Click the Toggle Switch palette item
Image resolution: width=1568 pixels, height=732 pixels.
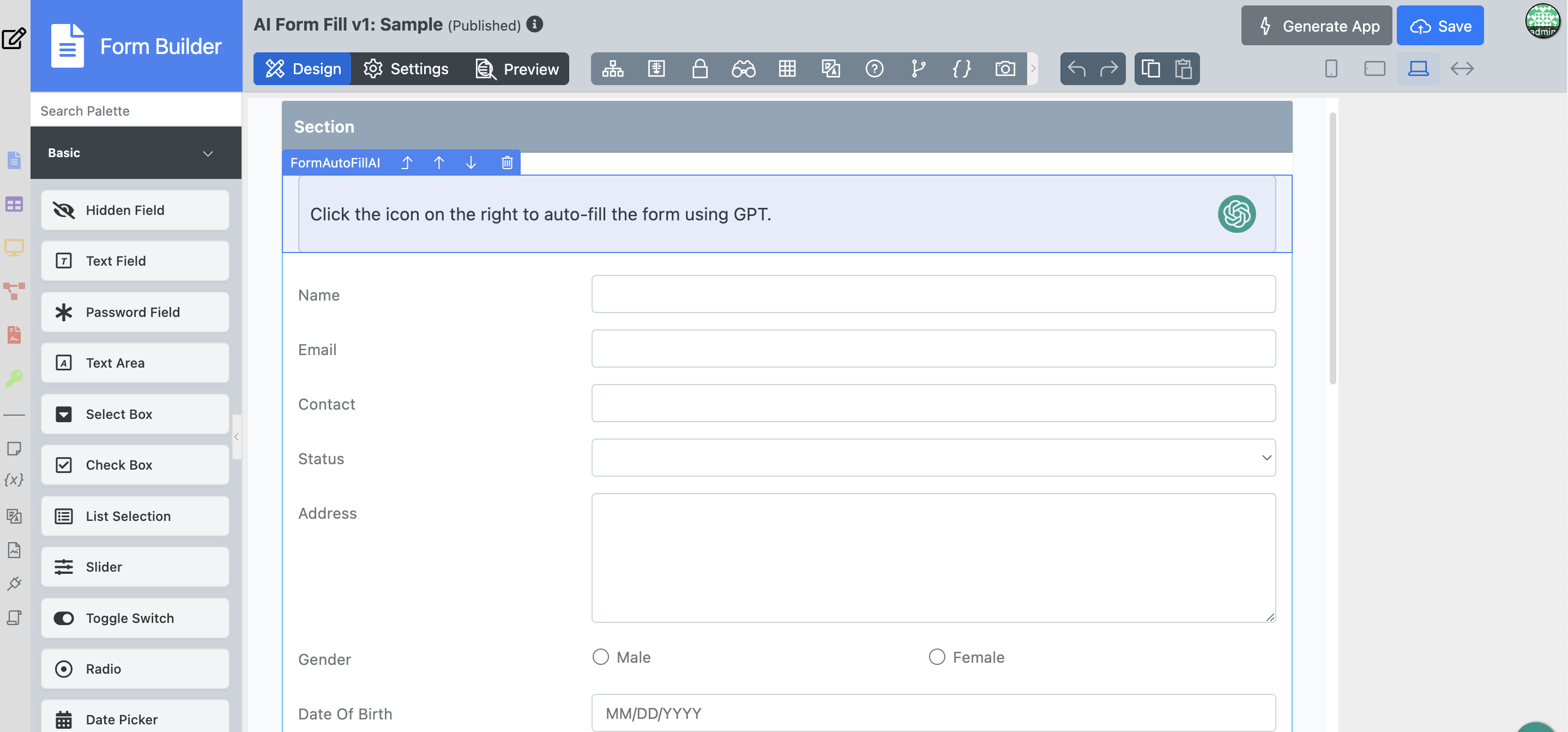click(x=135, y=617)
